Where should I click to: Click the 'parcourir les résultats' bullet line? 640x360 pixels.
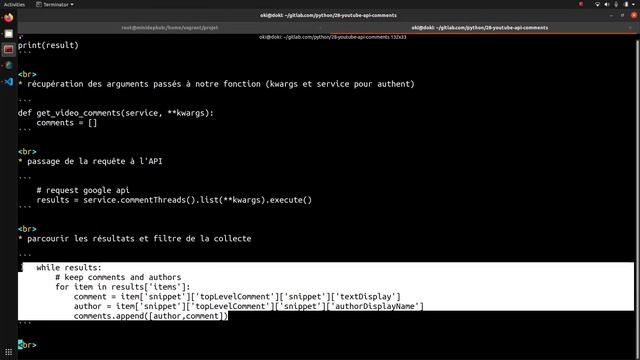point(135,239)
